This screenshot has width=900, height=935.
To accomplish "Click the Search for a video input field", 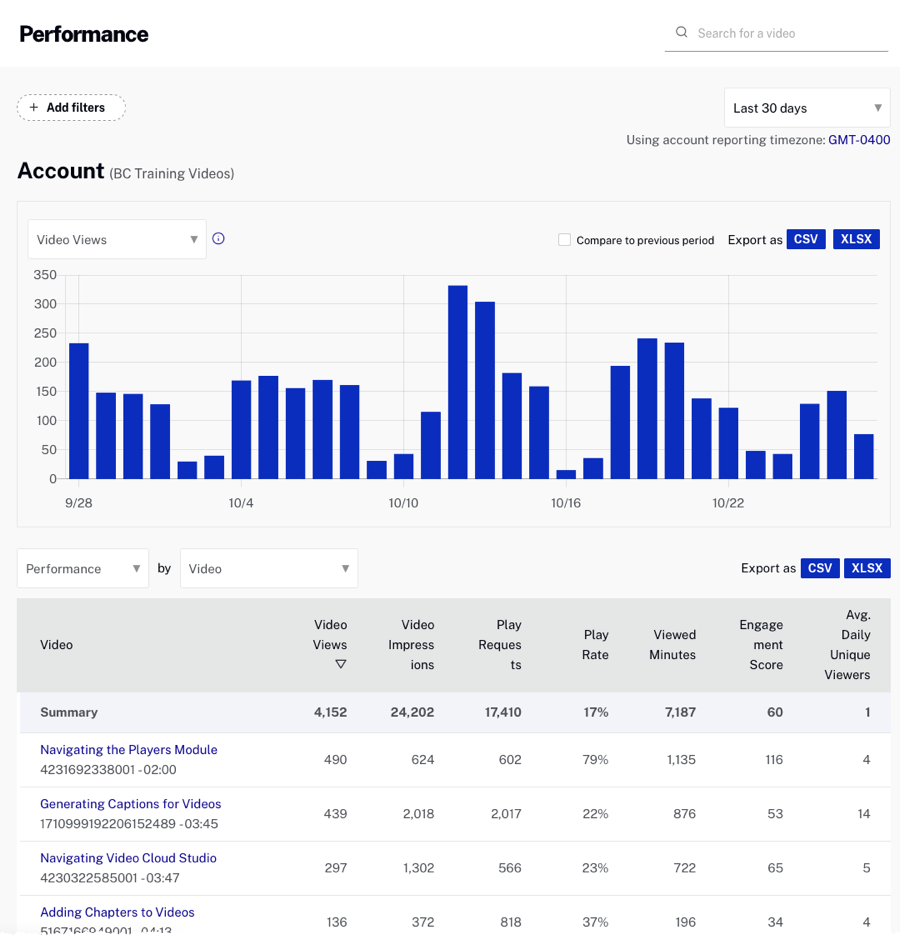I will pos(780,32).
